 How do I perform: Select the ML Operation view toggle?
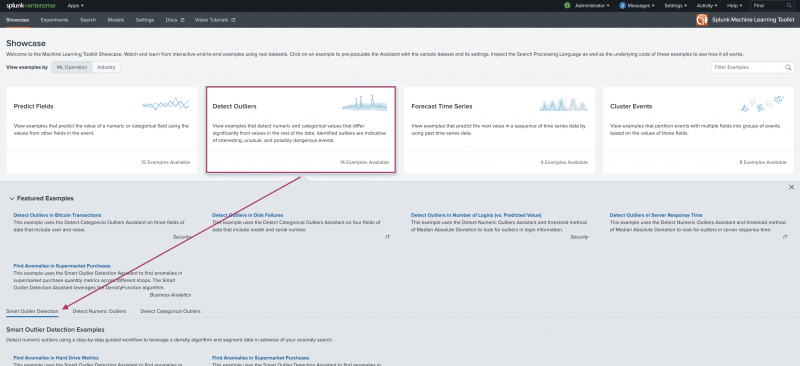[x=72, y=67]
